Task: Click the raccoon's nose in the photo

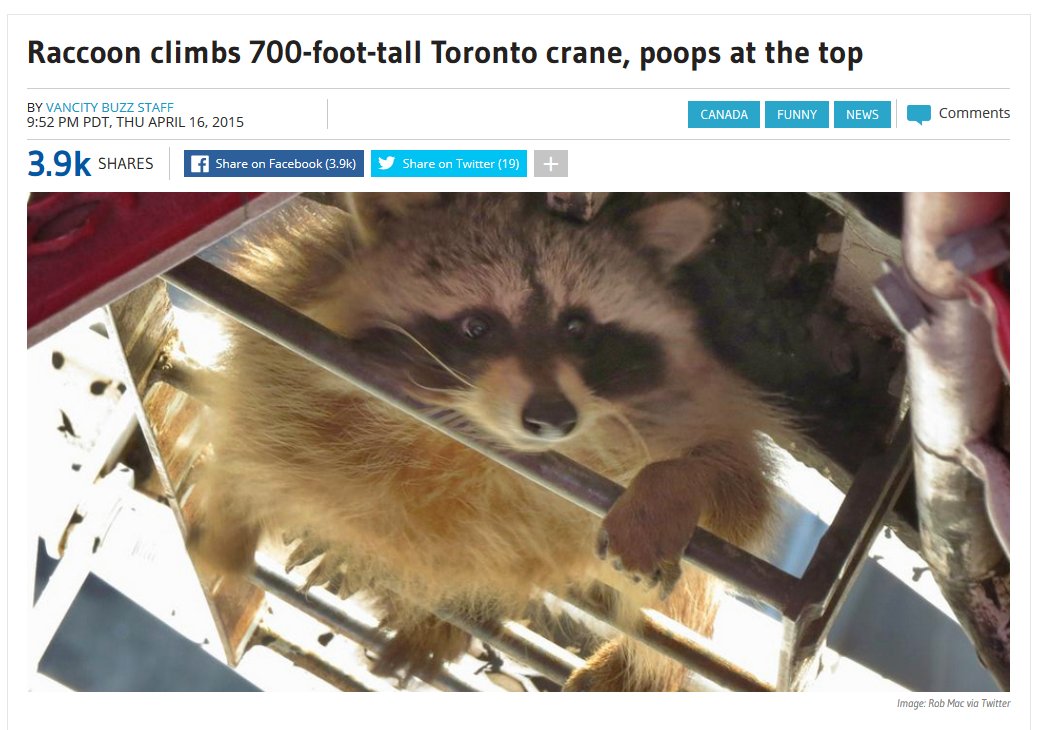Action: pyautogui.click(x=548, y=413)
